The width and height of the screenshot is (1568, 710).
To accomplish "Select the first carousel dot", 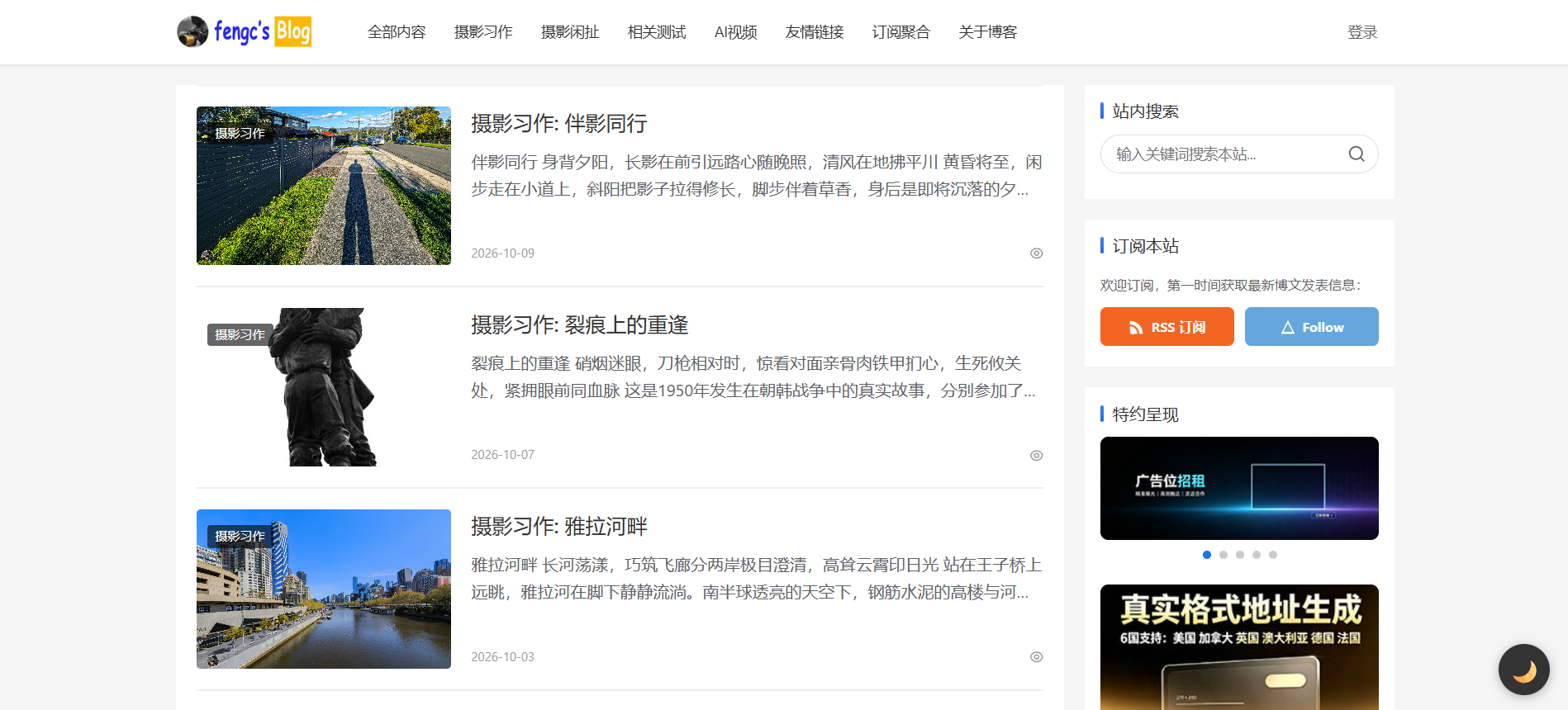I will [1207, 555].
